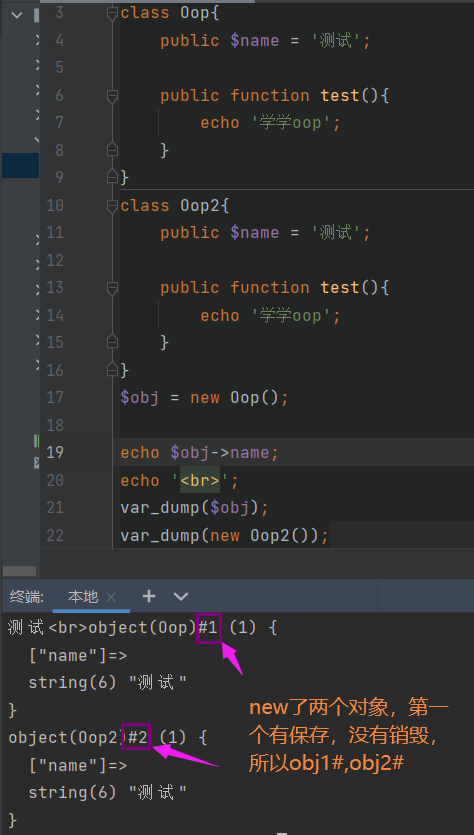Click 'var_dump(new Oop2());' code line
The image size is (474, 835).
click(x=224, y=535)
